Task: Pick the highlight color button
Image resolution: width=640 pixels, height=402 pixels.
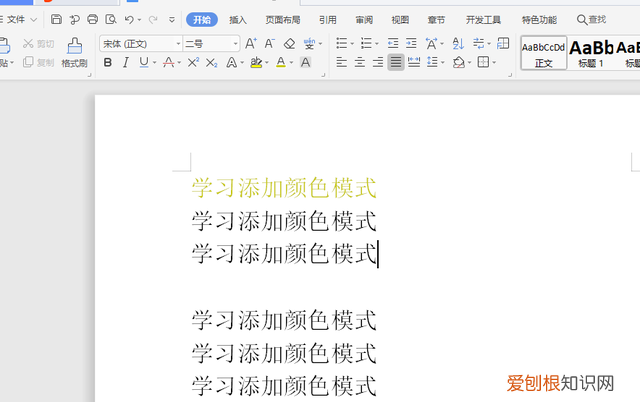Action: pyautogui.click(x=256, y=62)
